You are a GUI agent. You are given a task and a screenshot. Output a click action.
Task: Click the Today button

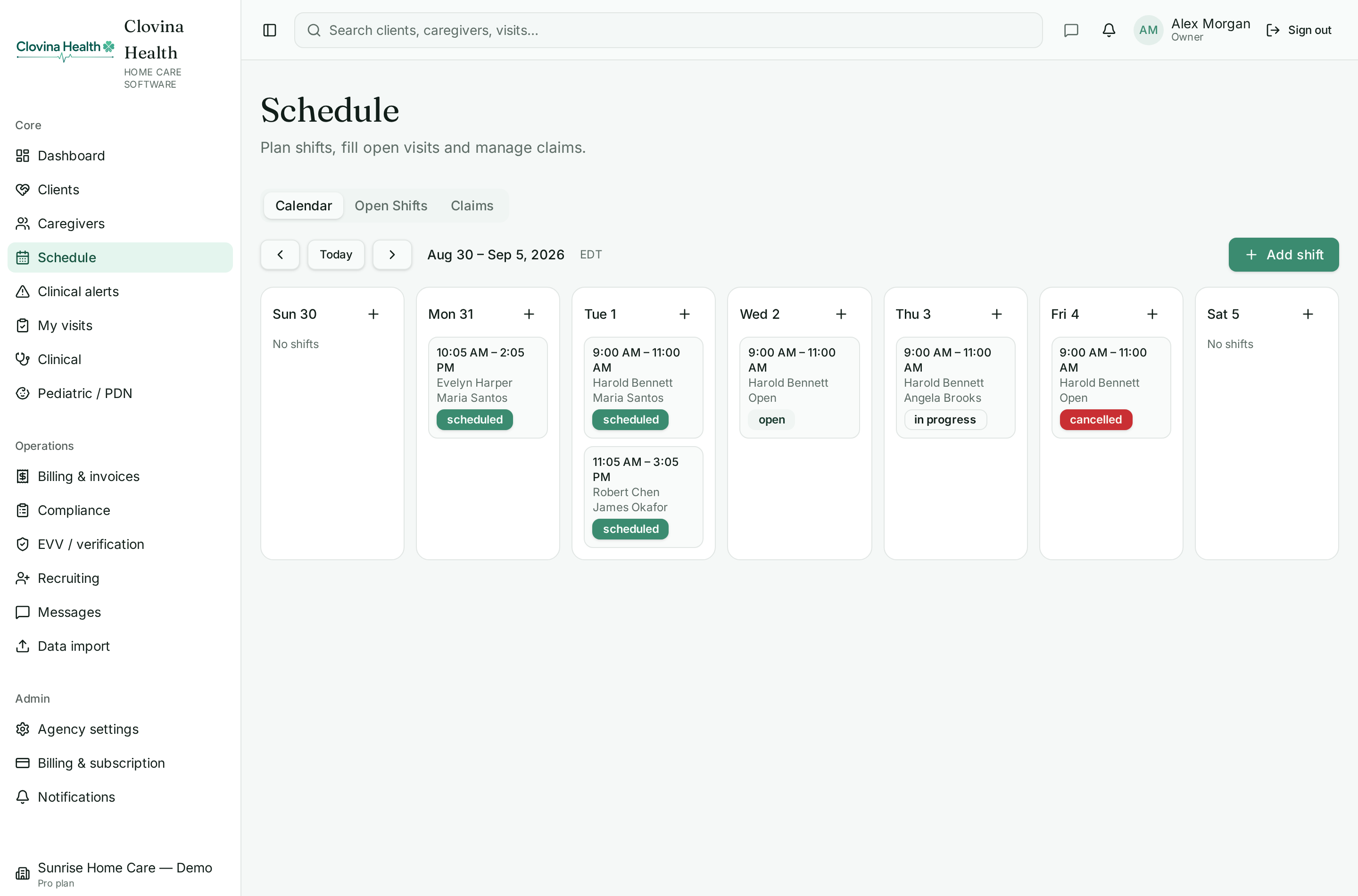[x=336, y=255]
